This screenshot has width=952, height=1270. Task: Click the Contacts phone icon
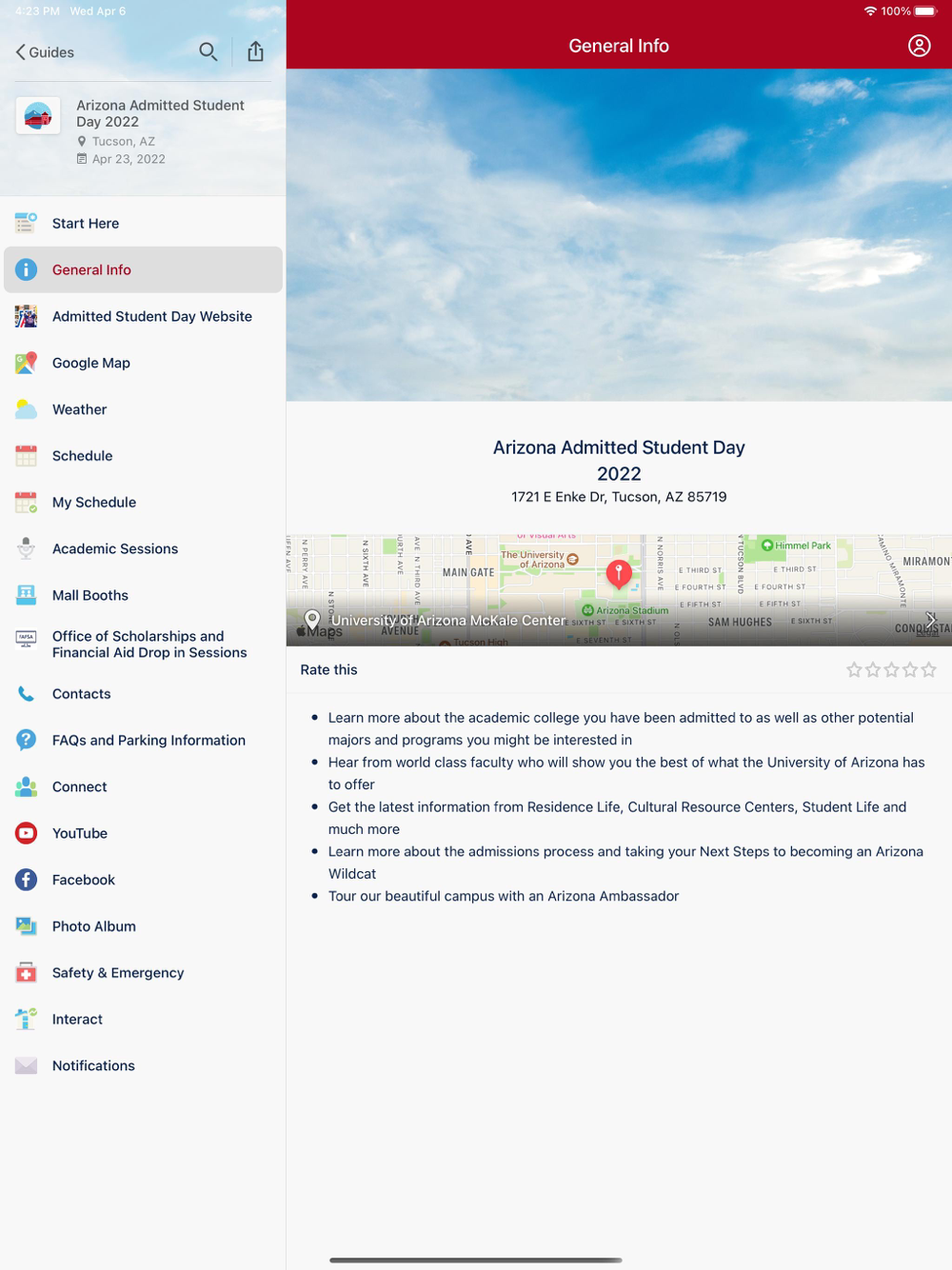(27, 694)
